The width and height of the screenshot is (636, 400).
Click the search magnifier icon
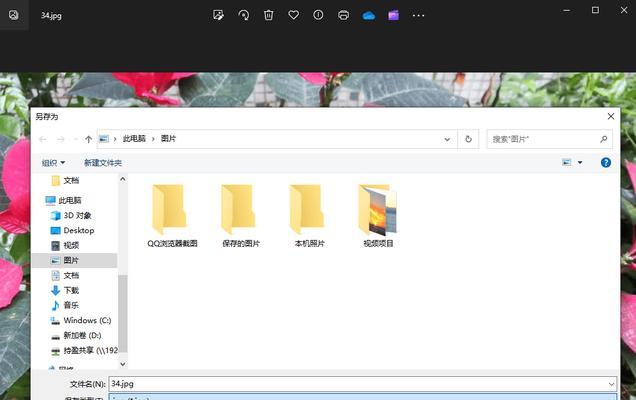(604, 139)
